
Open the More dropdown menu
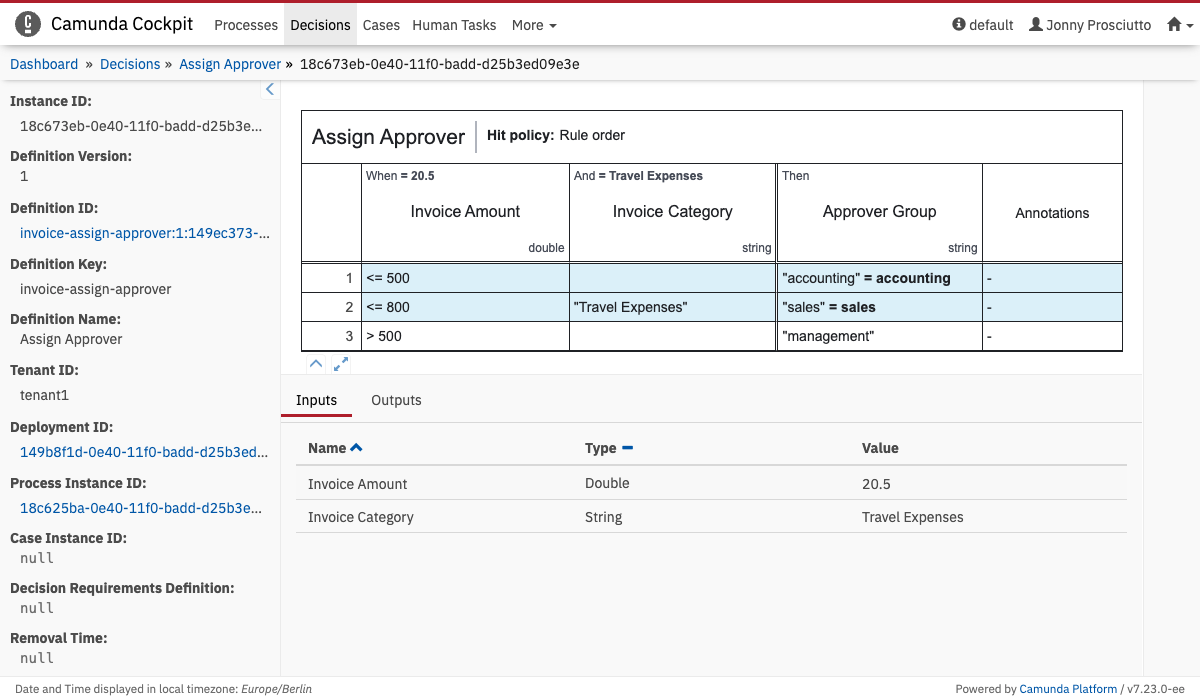[x=534, y=25]
